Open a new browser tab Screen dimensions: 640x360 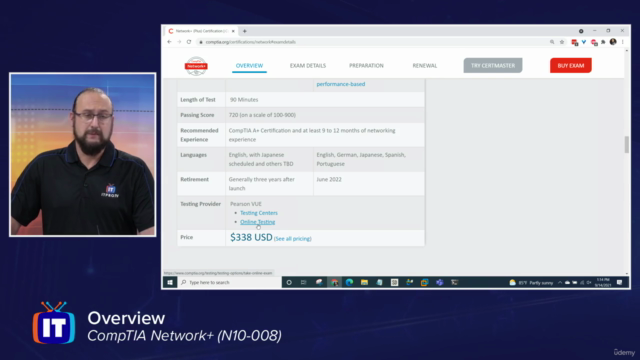[244, 31]
